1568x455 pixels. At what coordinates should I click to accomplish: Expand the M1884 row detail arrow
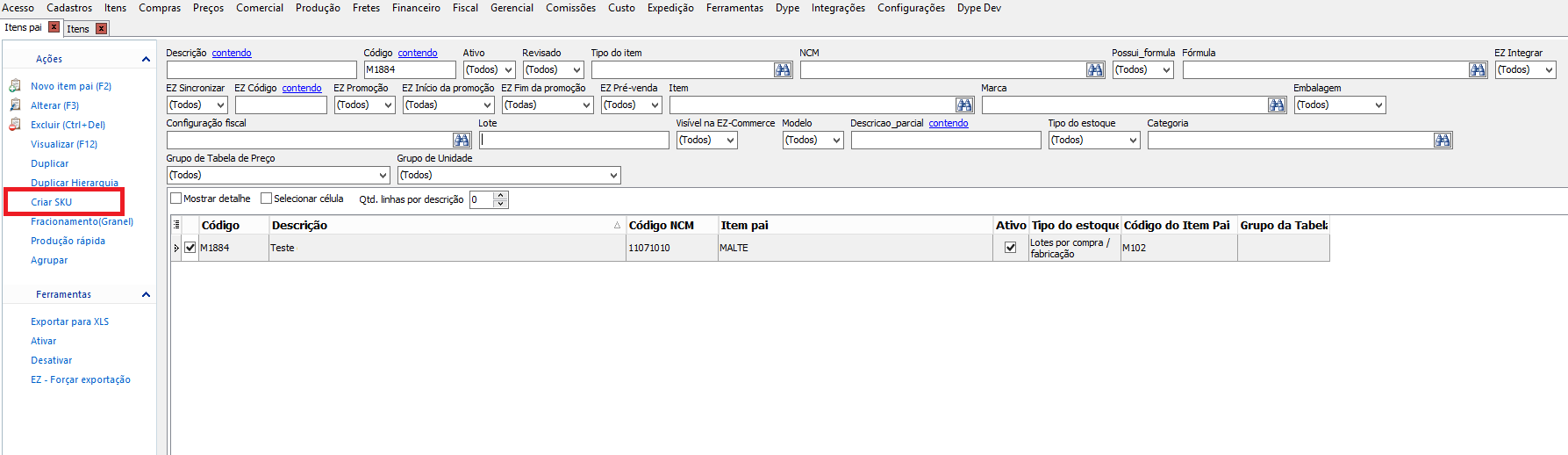(175, 249)
